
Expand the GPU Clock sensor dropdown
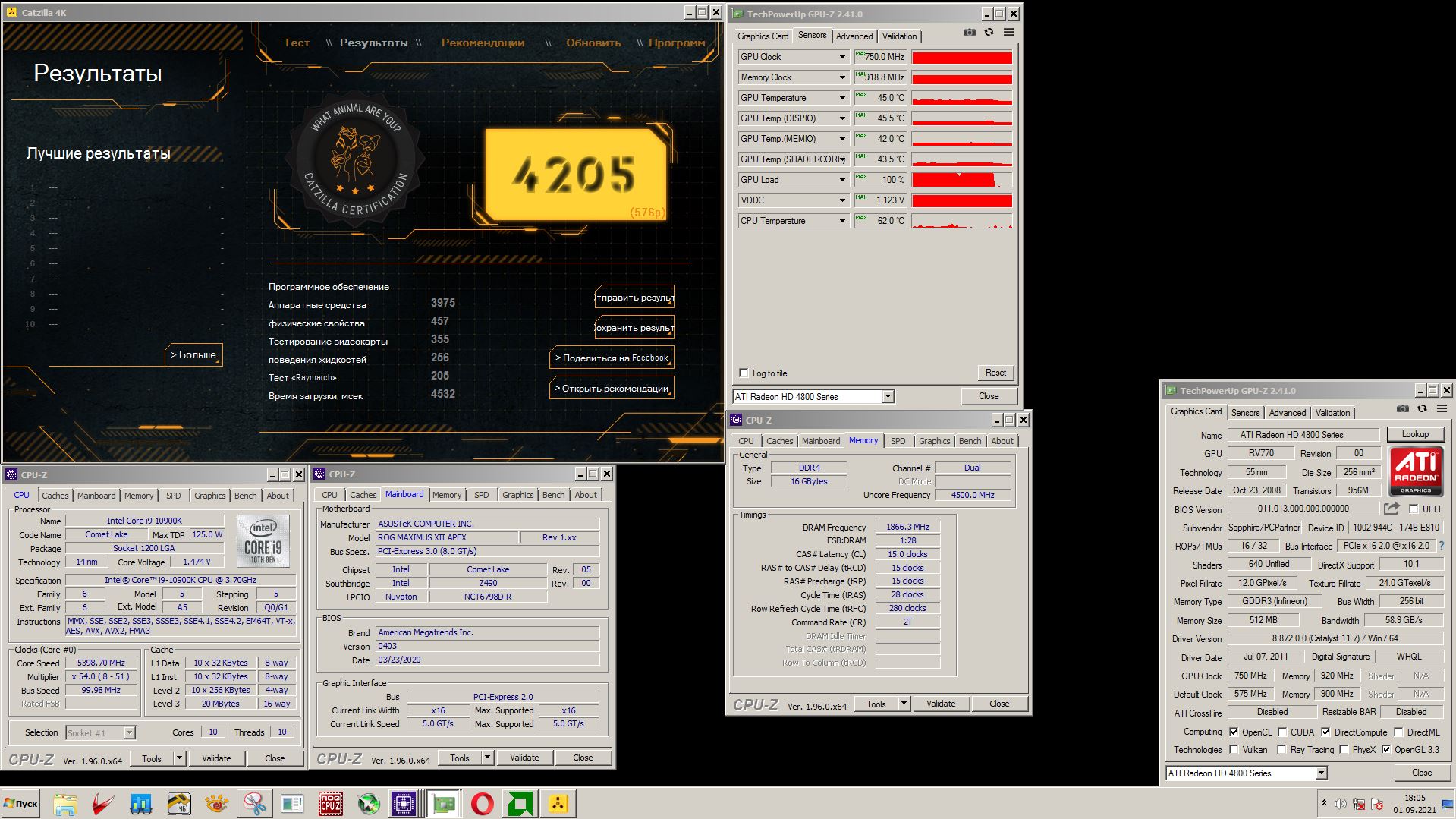coord(842,57)
